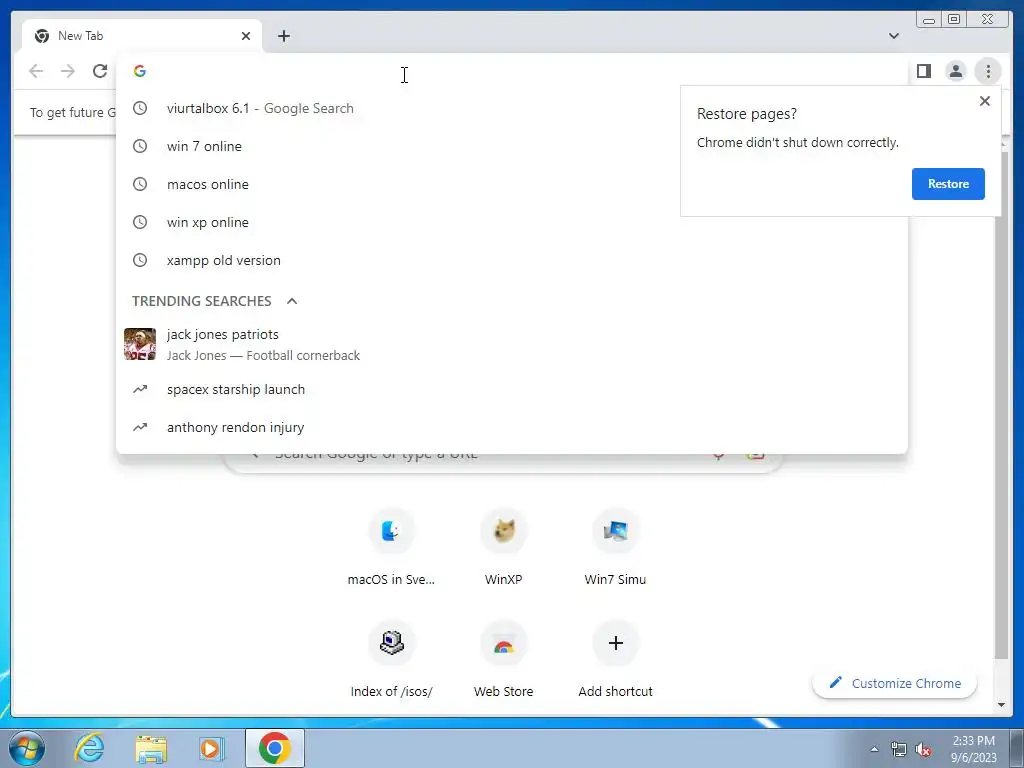Screen dimensions: 1024x768
Task: Click the Chrome taskbar icon
Action: 274,748
